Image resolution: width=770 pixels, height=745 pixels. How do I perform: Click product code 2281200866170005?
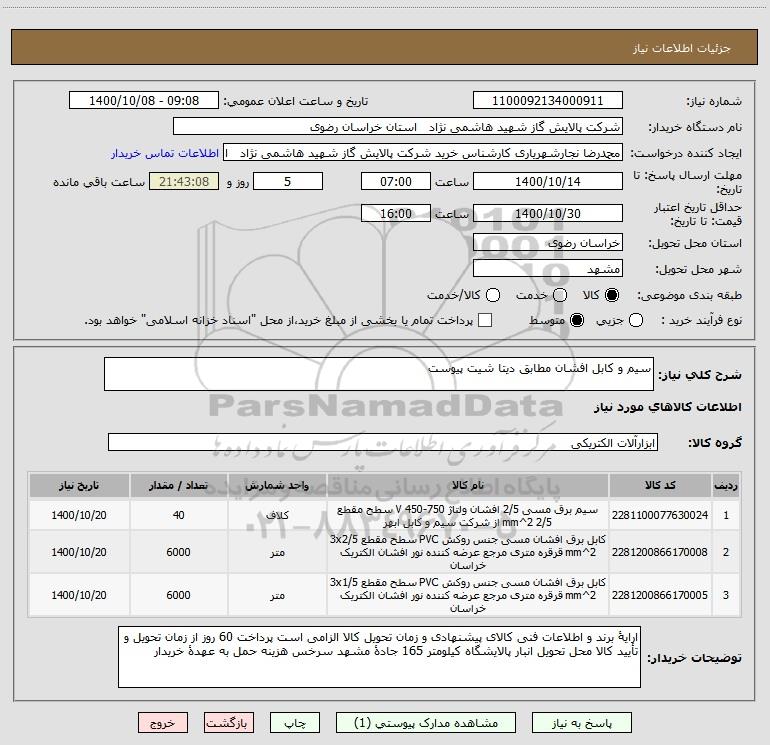pyautogui.click(x=660, y=595)
